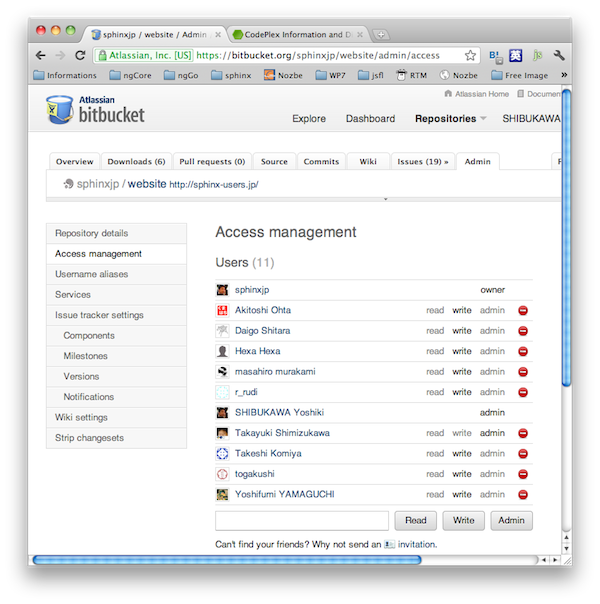The image size is (600, 604).
Task: Remove Yoshifumi YAMAGUCHI with the red minus icon
Action: pos(523,495)
